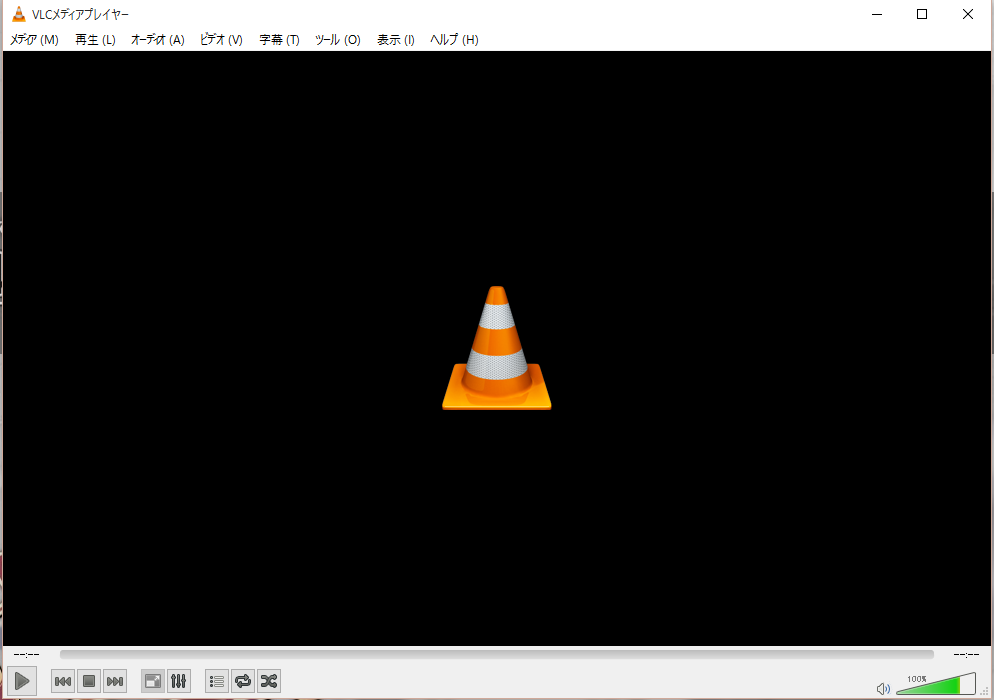The height and width of the screenshot is (700, 994).
Task: Mute audio via speaker icon
Action: pyautogui.click(x=883, y=688)
